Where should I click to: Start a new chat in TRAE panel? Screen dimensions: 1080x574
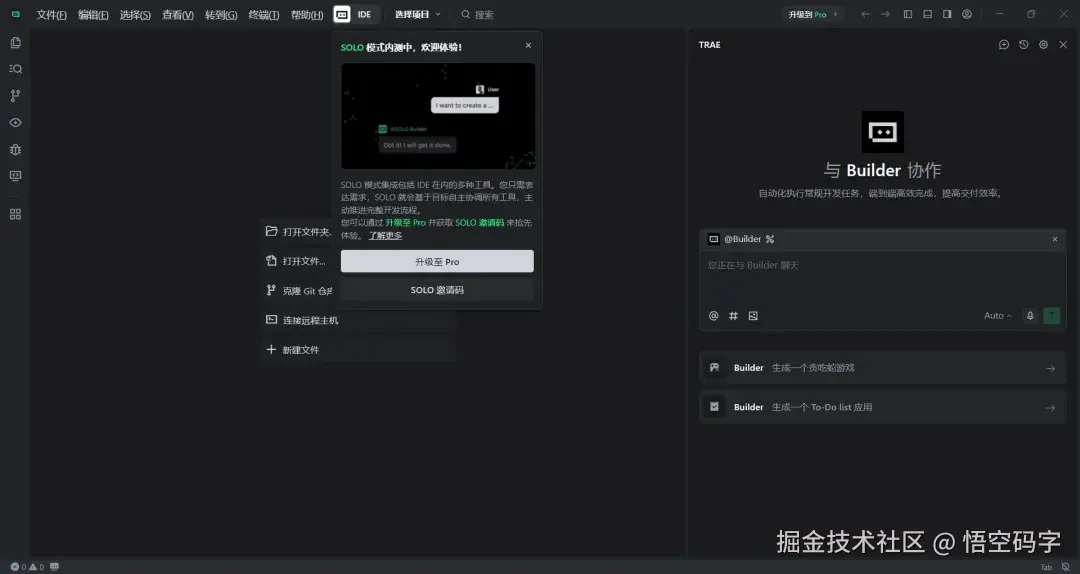[x=1004, y=45]
